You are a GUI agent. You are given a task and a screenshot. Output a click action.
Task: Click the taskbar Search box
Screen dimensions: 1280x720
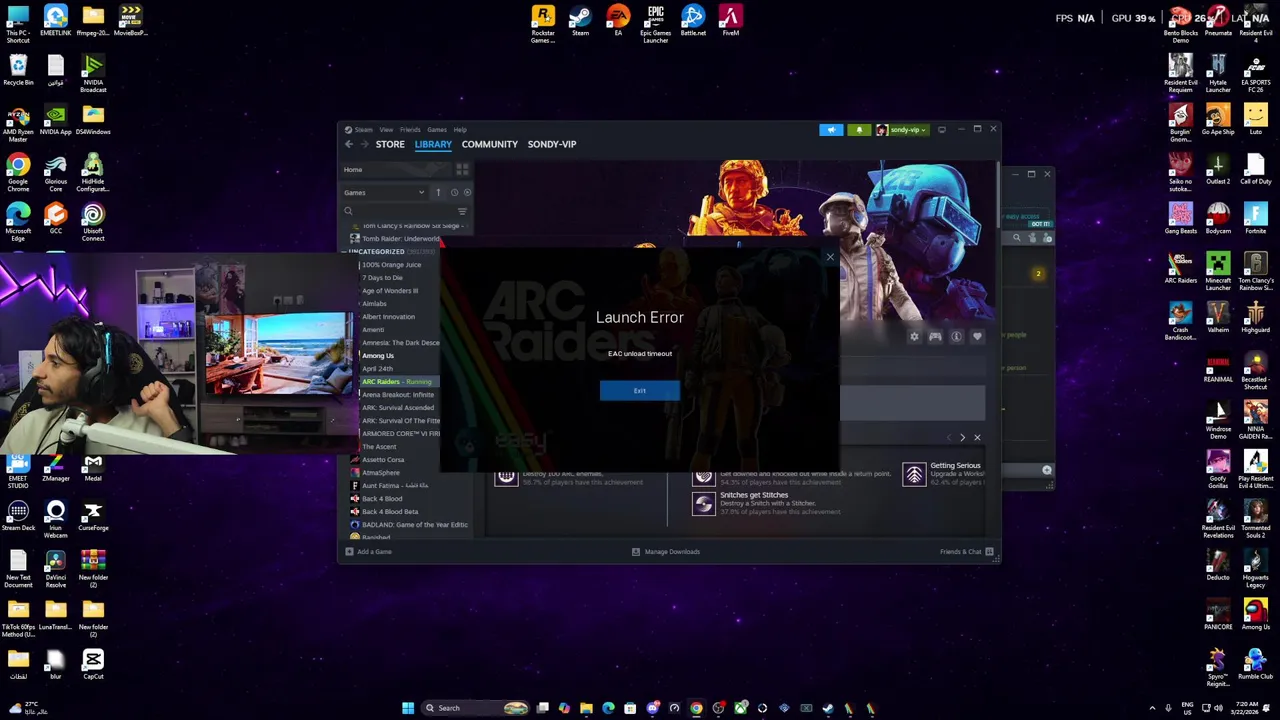[475, 708]
